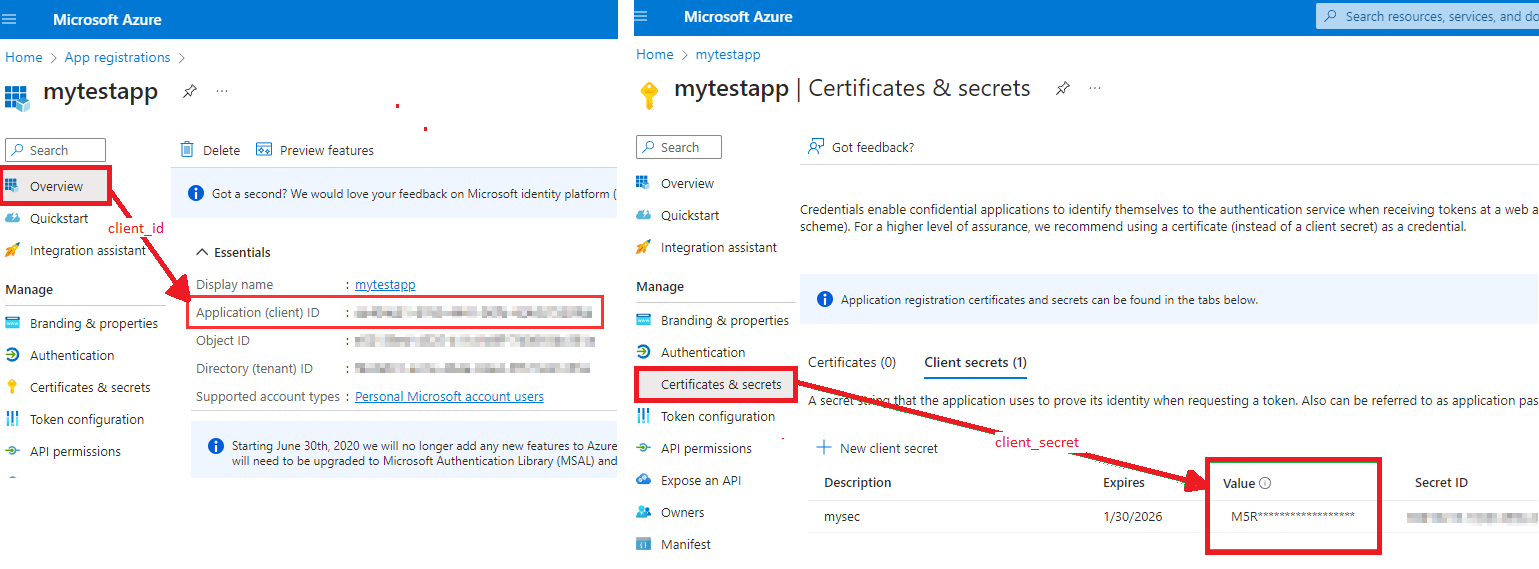
Task: Pin mytestapp overview page
Action: click(189, 91)
